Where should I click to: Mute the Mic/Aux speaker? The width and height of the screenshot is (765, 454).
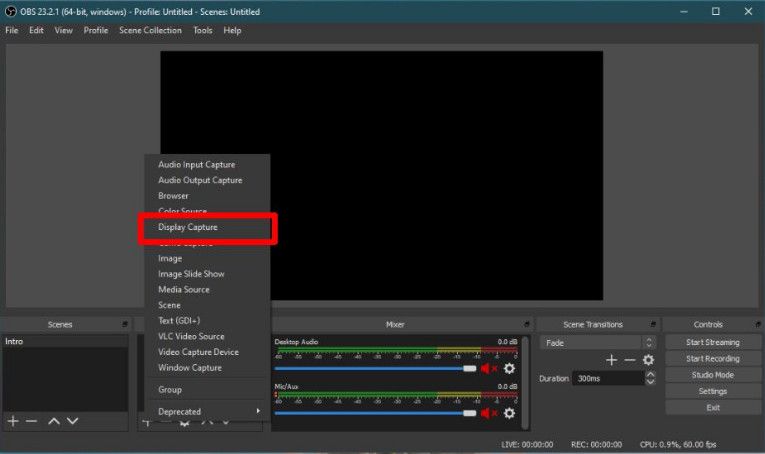pyautogui.click(x=489, y=413)
